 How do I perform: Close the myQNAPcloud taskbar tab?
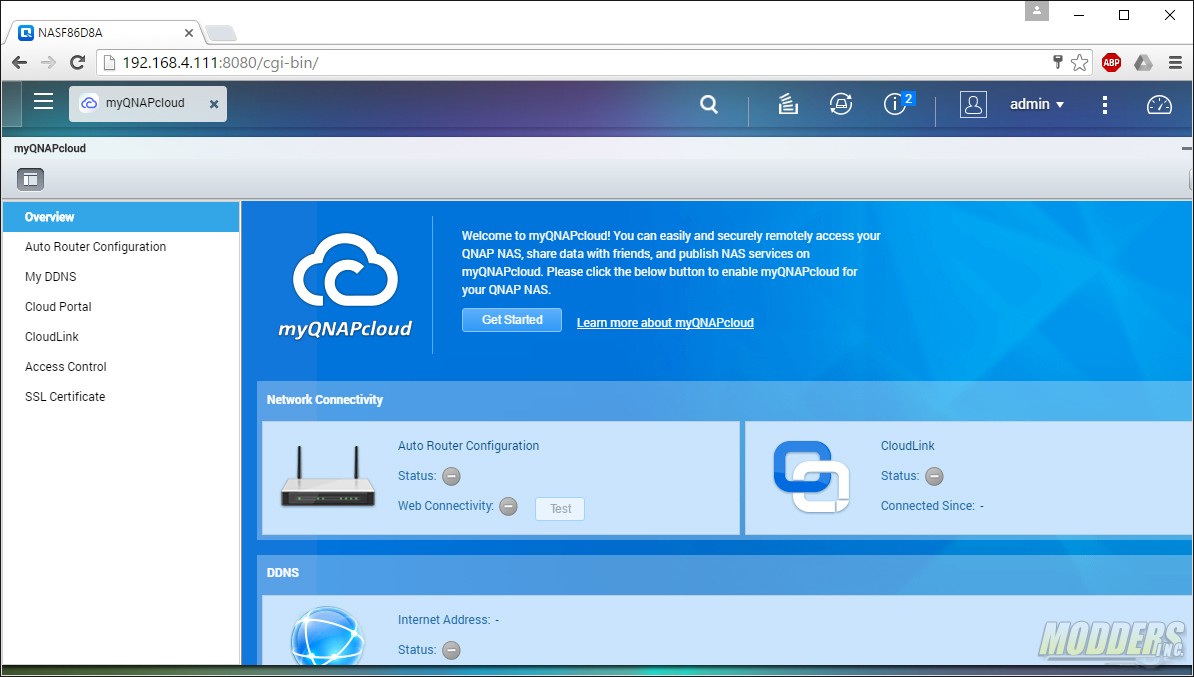pyautogui.click(x=214, y=104)
